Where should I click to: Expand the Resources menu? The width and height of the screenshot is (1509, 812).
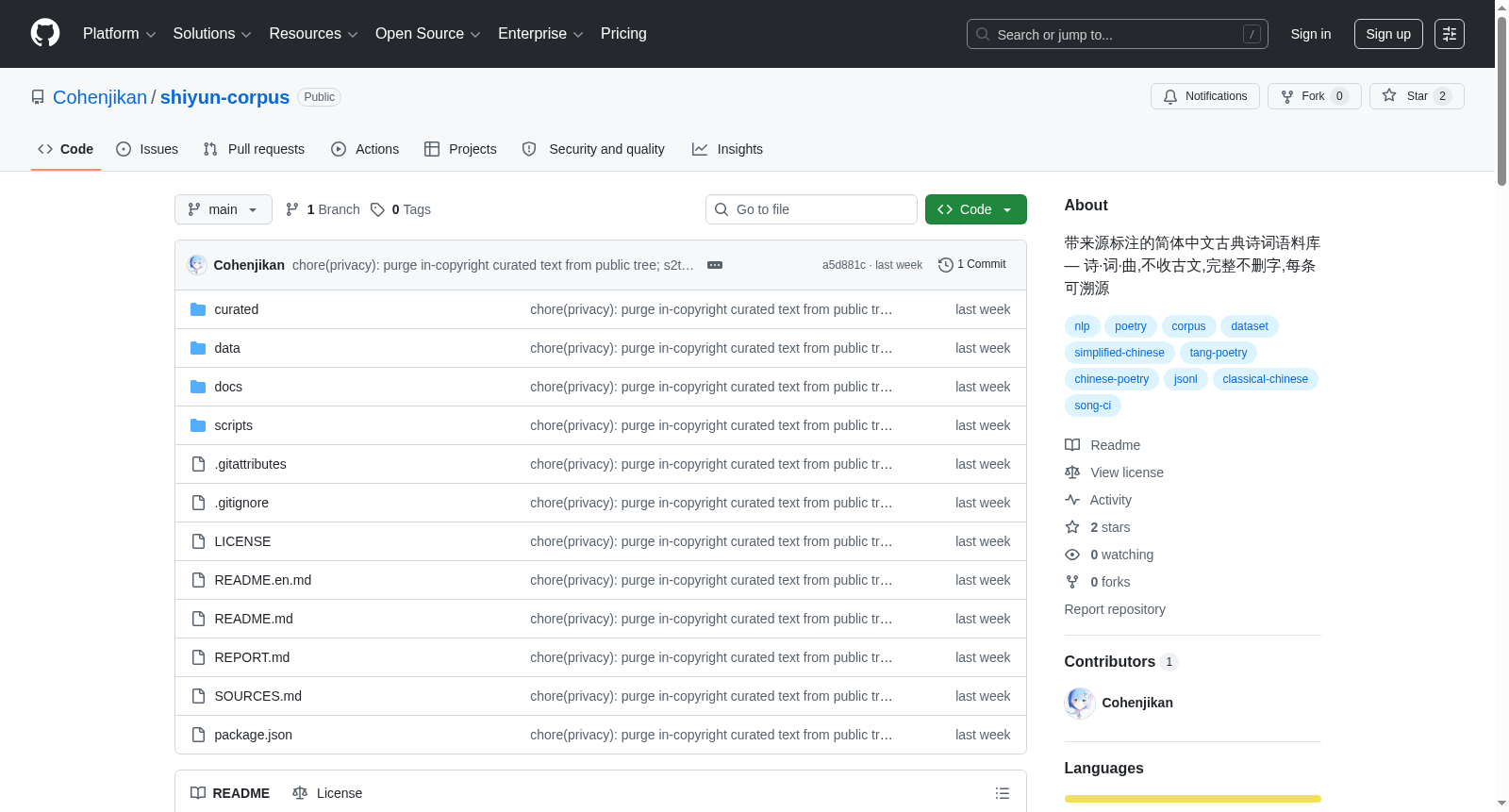click(x=313, y=34)
